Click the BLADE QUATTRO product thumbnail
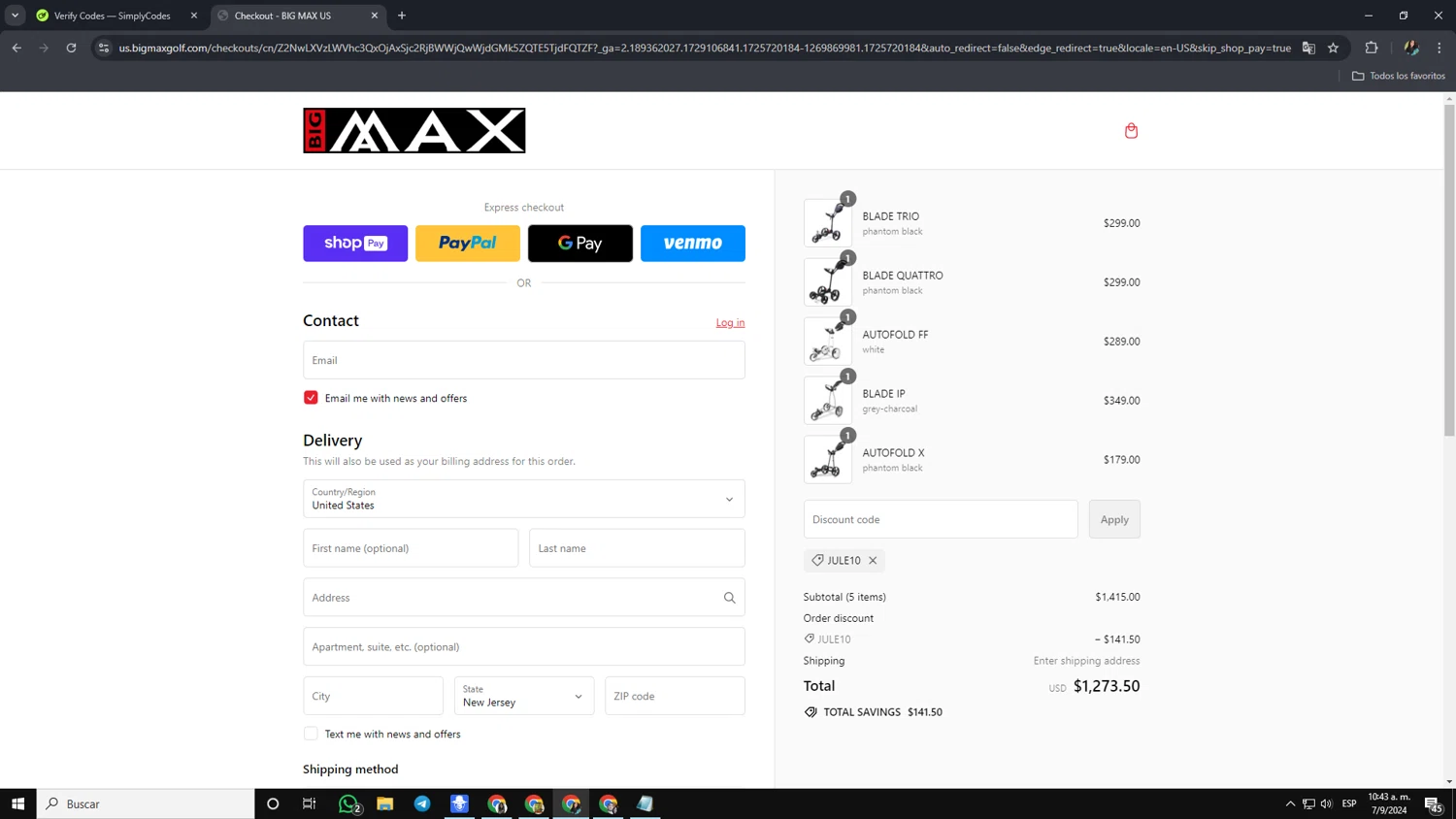Viewport: 1456px width, 819px height. [x=828, y=282]
